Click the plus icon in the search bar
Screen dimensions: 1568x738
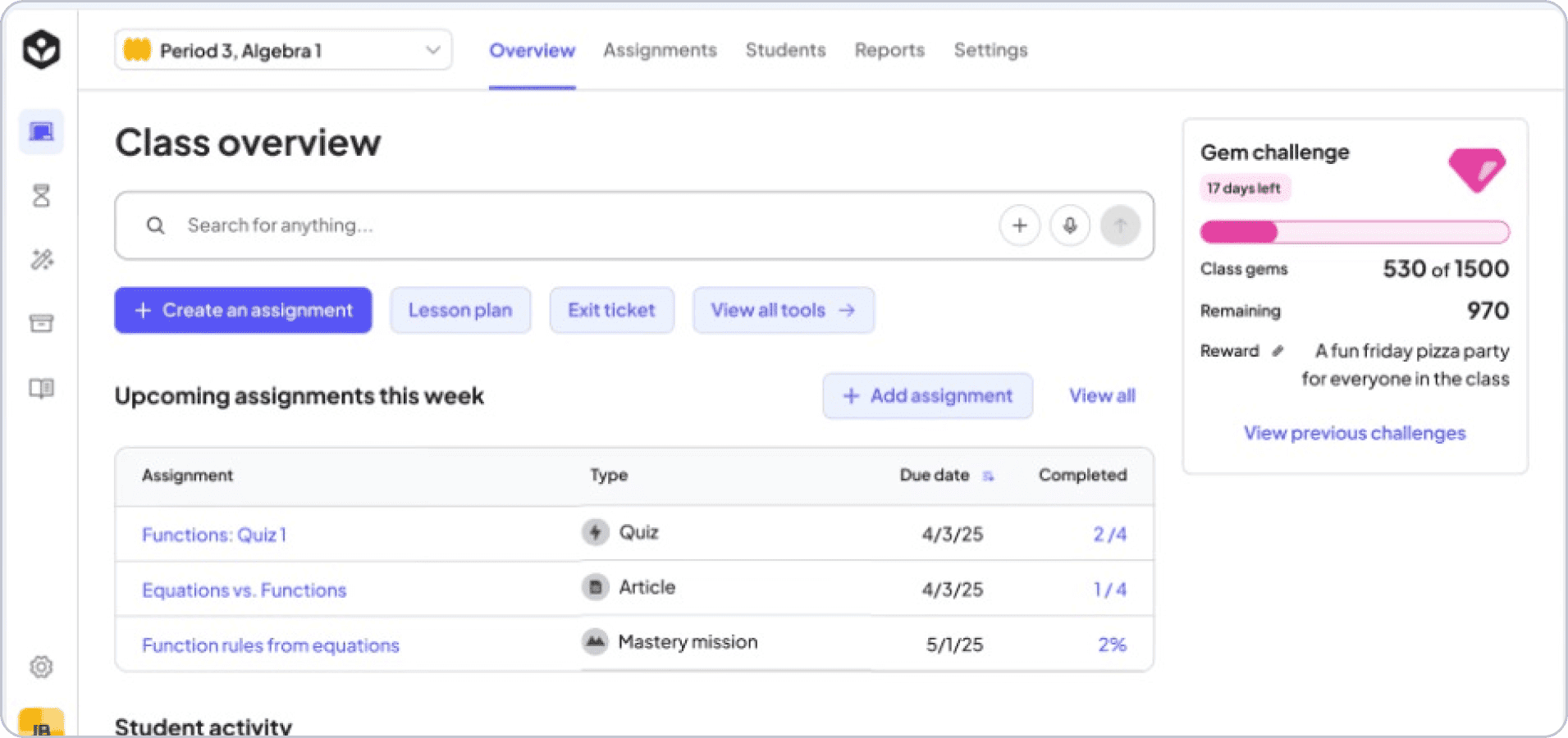tap(1020, 225)
